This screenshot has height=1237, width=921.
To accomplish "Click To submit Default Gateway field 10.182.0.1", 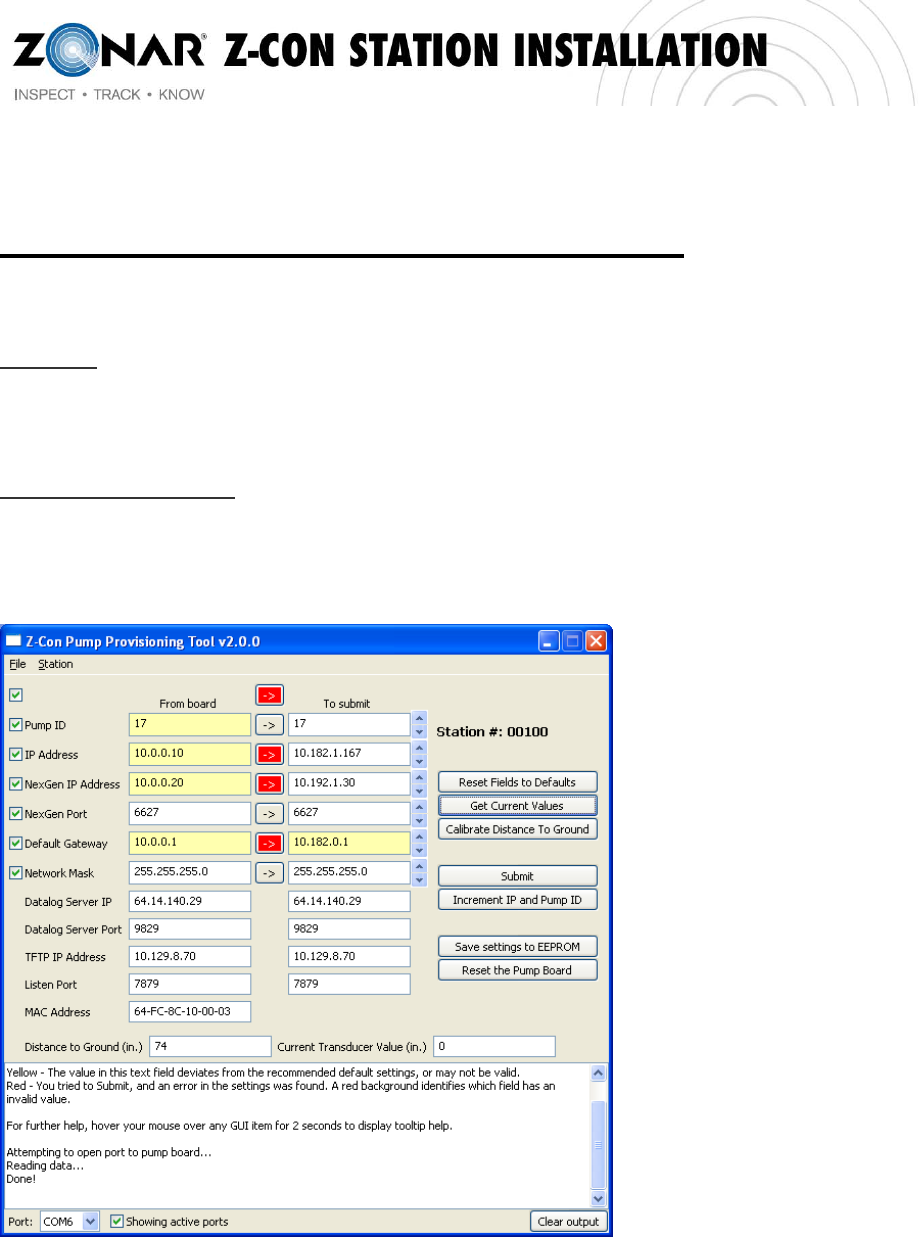I will click(x=349, y=843).
